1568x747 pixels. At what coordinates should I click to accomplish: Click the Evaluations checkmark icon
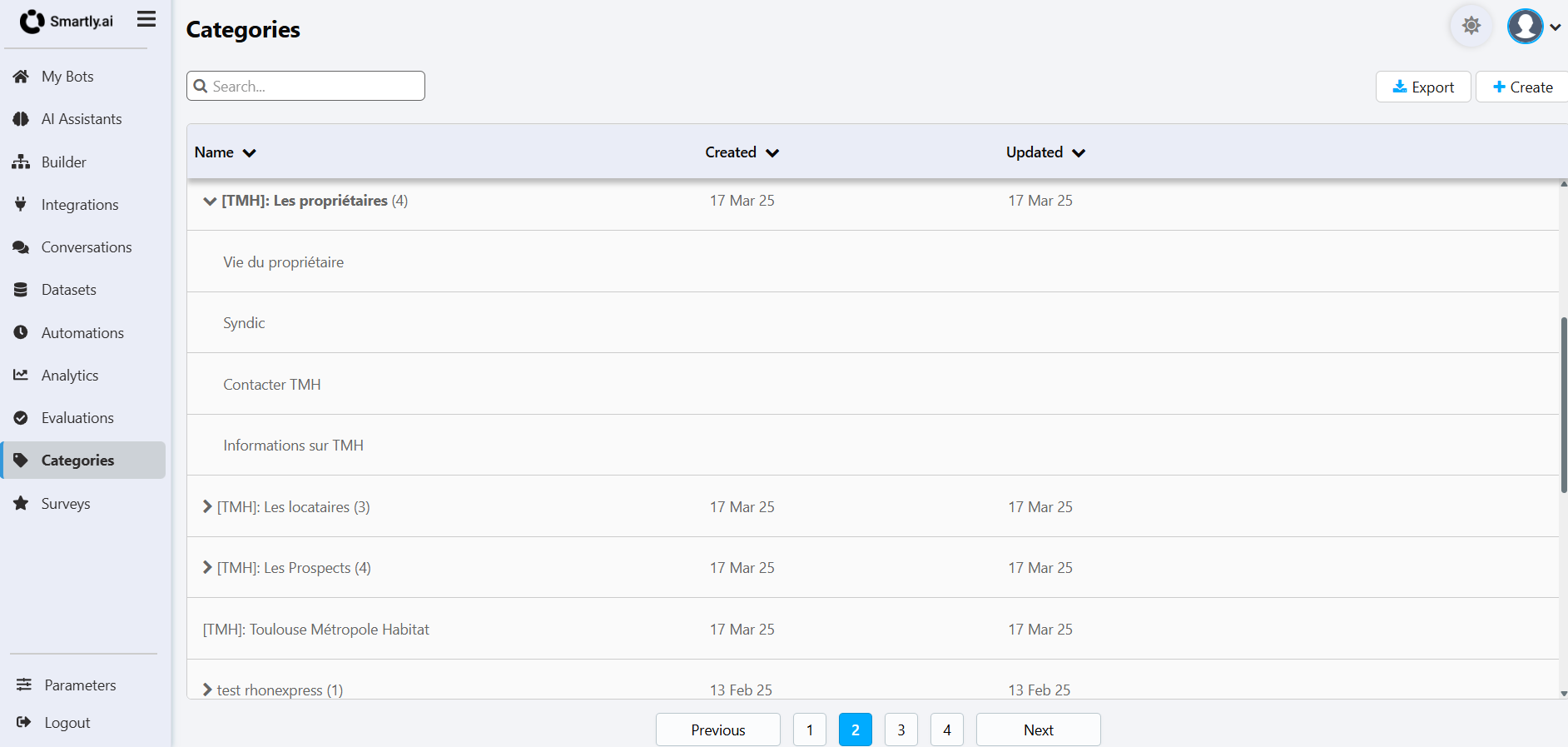coord(21,418)
